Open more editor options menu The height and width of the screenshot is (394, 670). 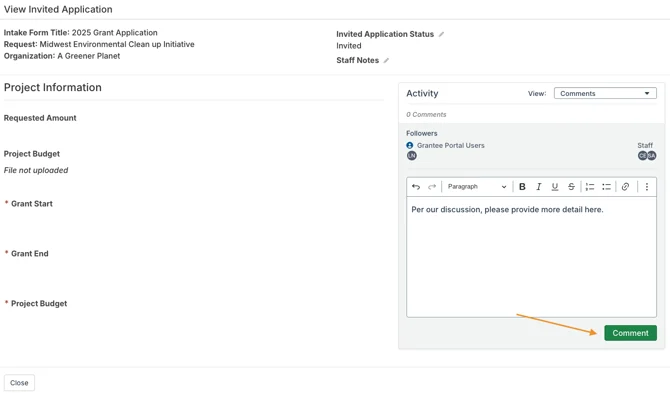647,187
